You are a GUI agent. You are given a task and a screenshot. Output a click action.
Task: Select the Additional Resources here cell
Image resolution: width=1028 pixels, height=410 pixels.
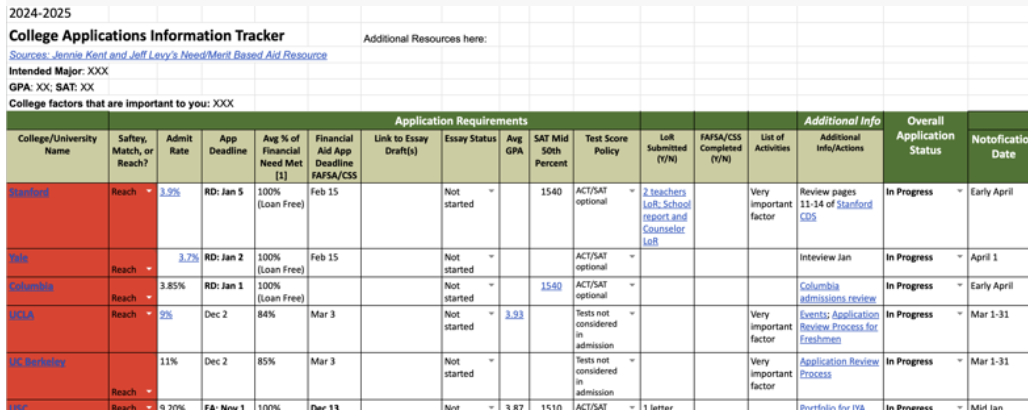pos(425,39)
